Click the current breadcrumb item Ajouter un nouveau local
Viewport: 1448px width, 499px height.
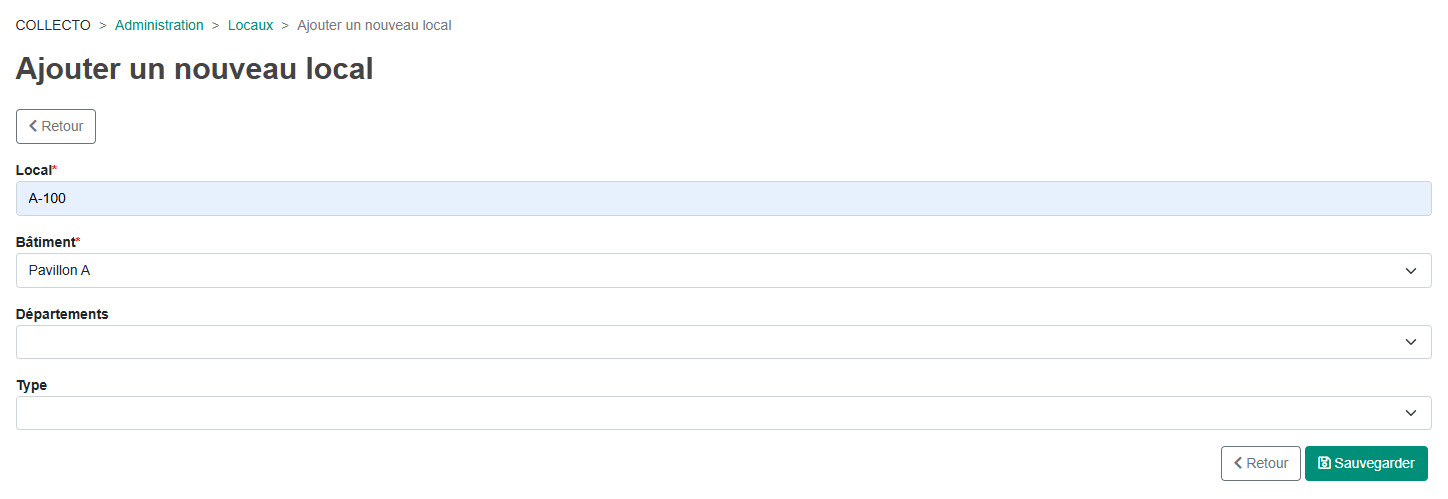(x=374, y=25)
